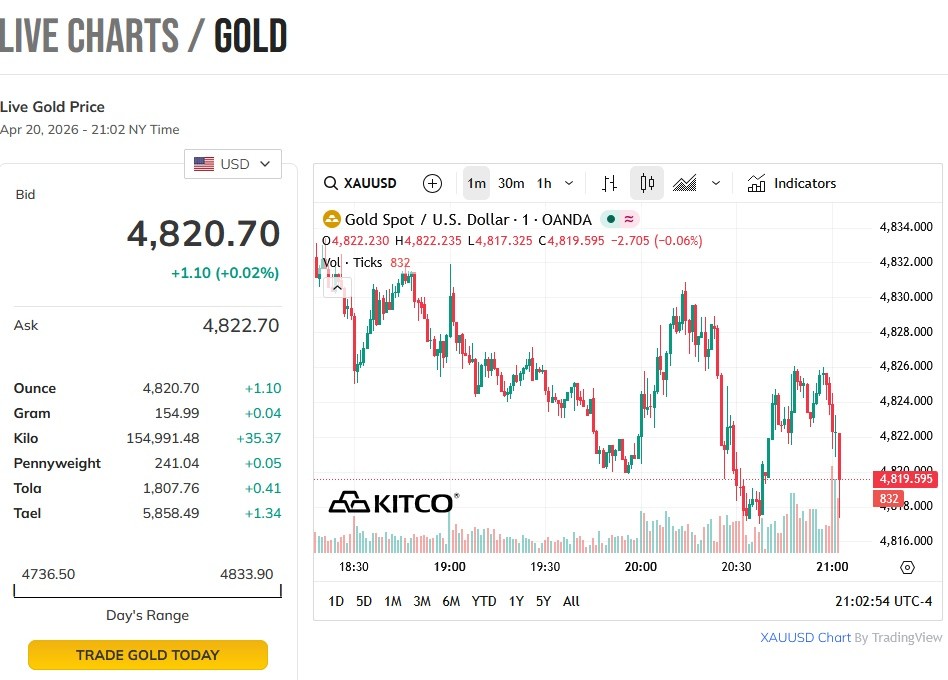948x680 pixels.
Task: Select the candlestick chart style icon
Action: click(647, 183)
